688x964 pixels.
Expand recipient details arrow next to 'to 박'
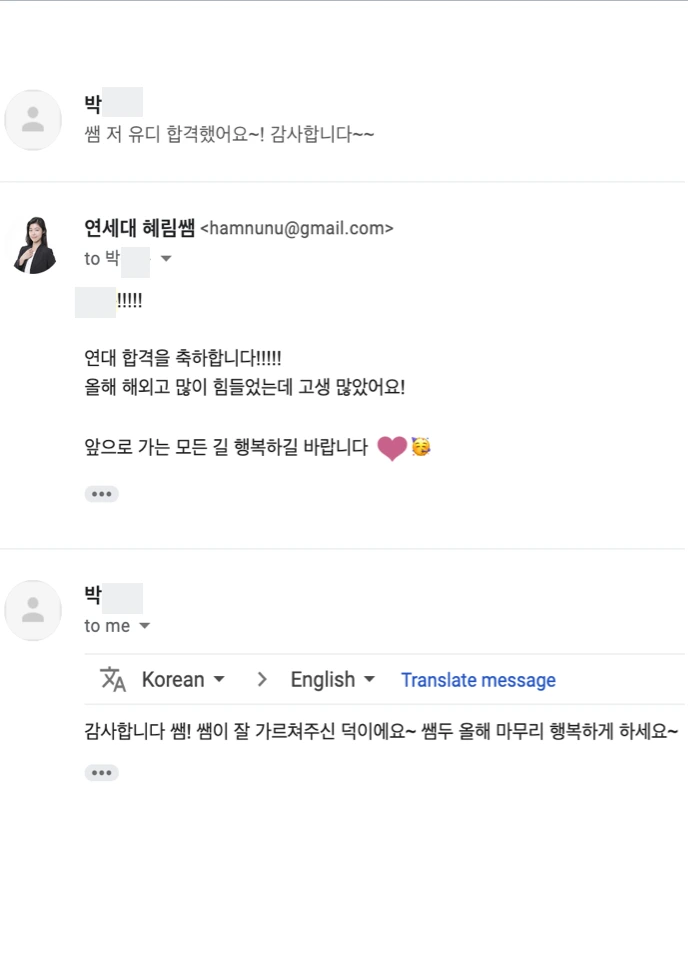166,259
